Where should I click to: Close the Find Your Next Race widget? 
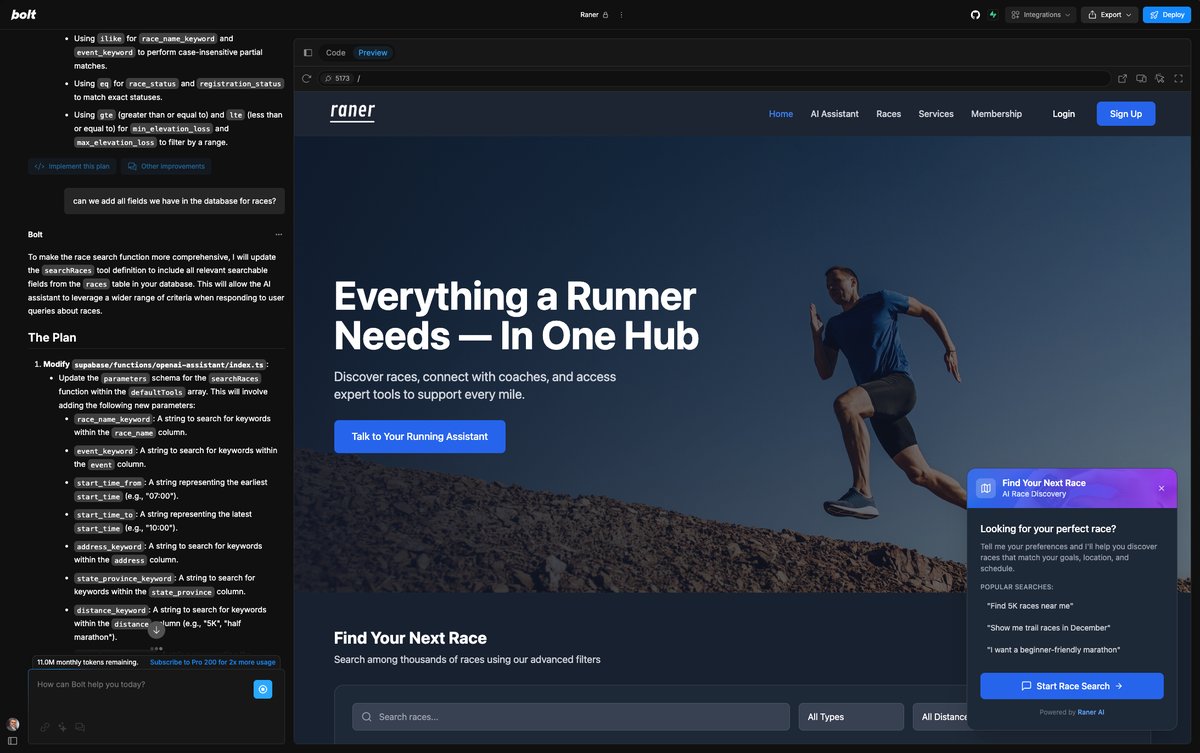click(x=1161, y=488)
